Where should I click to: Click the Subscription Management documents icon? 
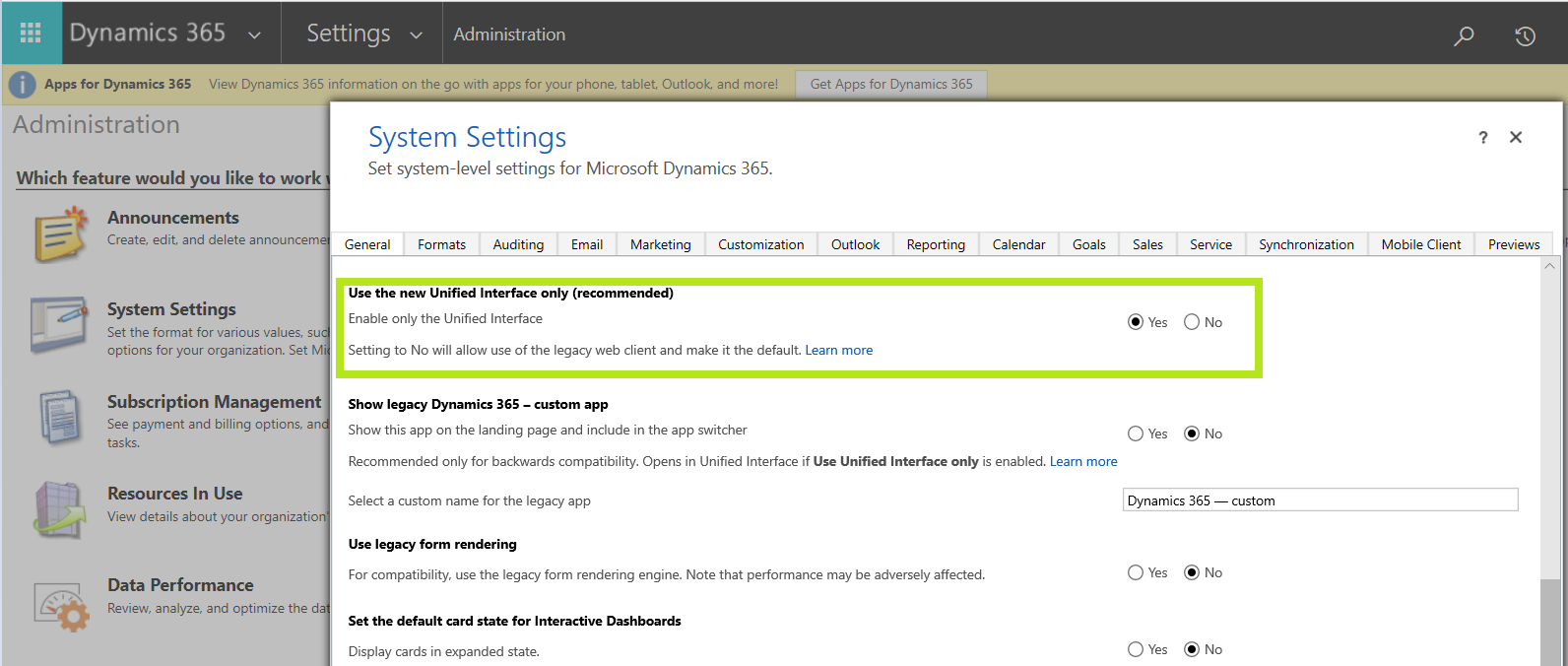coord(61,418)
